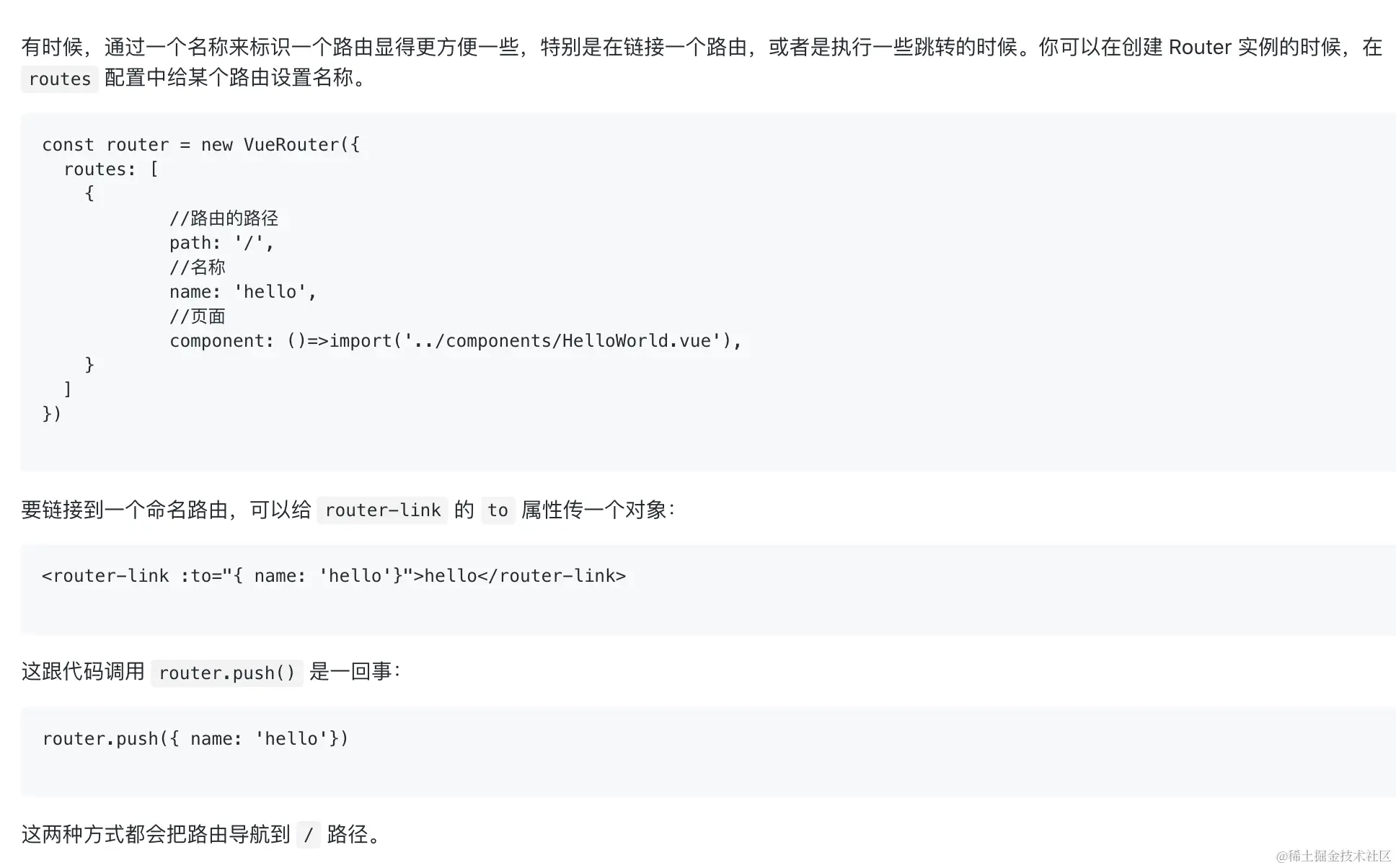Click the 'router.push()' inline code tag
Viewport: 1396px width, 868px height.
point(226,673)
